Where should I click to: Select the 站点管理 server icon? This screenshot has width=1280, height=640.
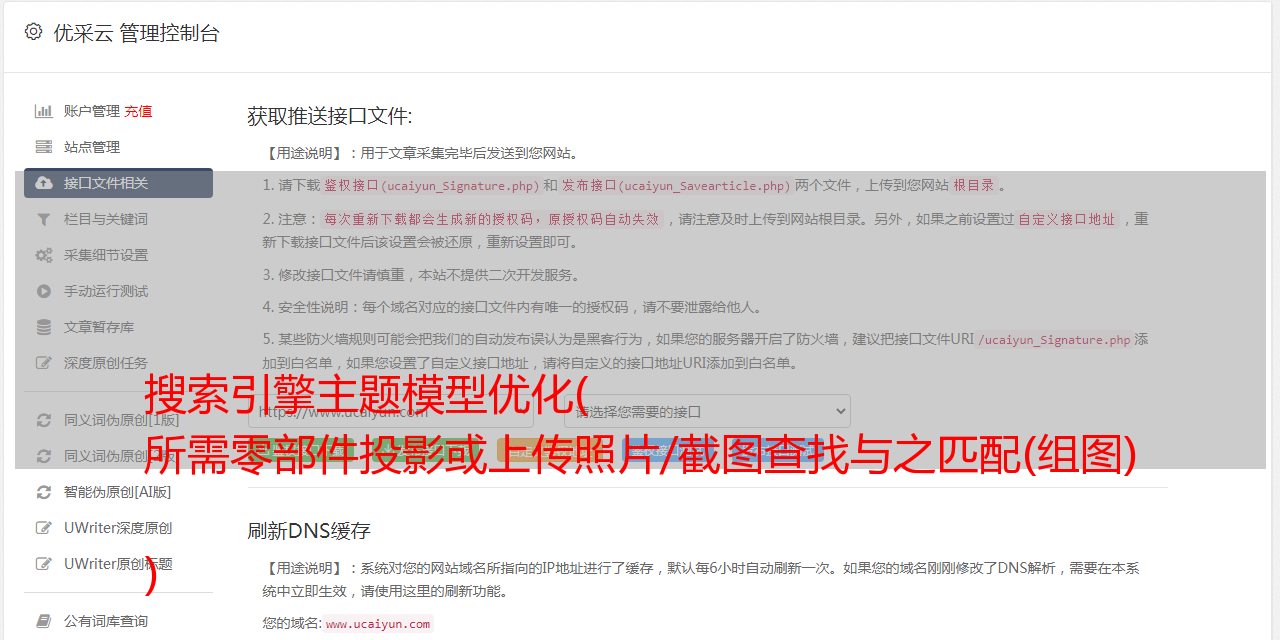[44, 147]
